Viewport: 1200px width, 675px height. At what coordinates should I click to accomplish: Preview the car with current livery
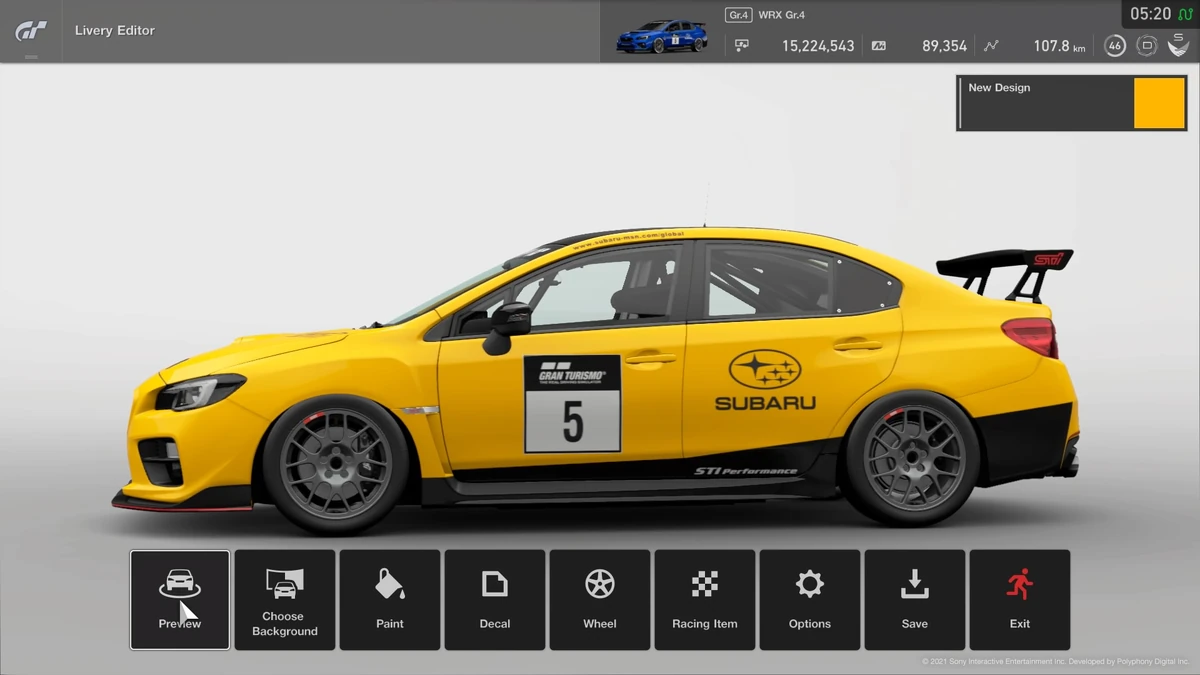point(180,599)
